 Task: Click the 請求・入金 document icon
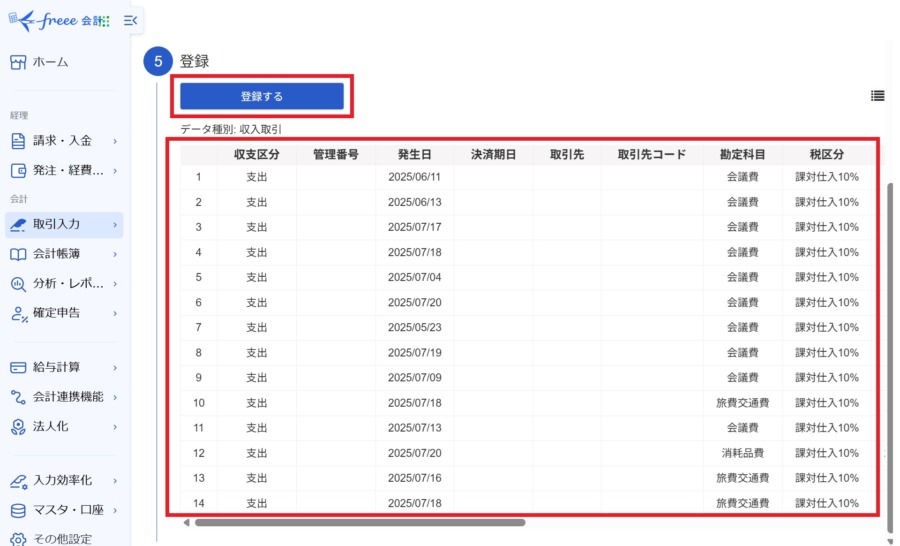tap(18, 141)
